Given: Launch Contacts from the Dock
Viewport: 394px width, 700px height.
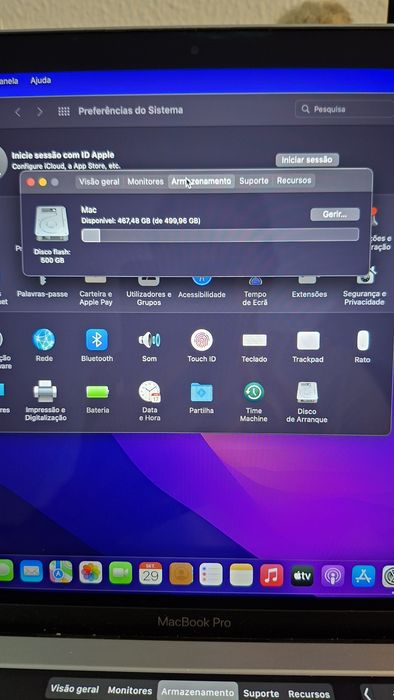Looking at the screenshot, I should click(x=181, y=574).
